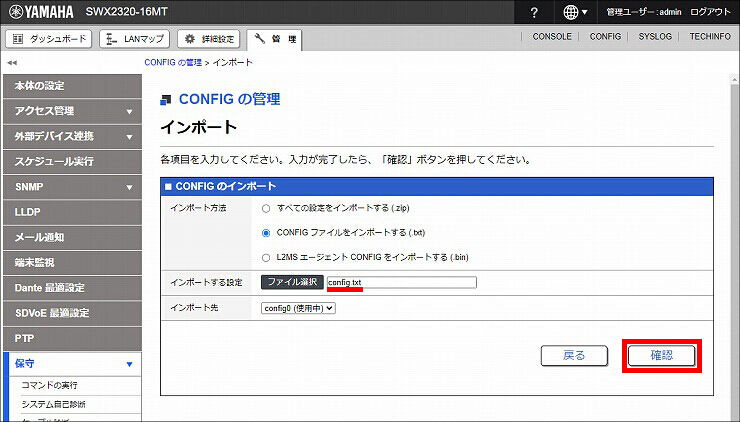Open Dante 最適設定 in sidebar
This screenshot has width=740, height=422.
[72, 288]
